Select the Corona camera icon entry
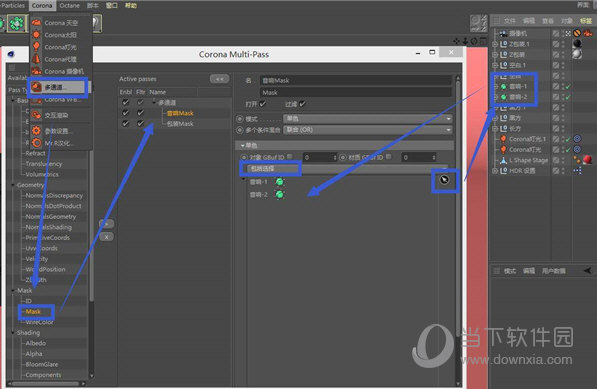This screenshot has width=597, height=389. pyautogui.click(x=36, y=71)
